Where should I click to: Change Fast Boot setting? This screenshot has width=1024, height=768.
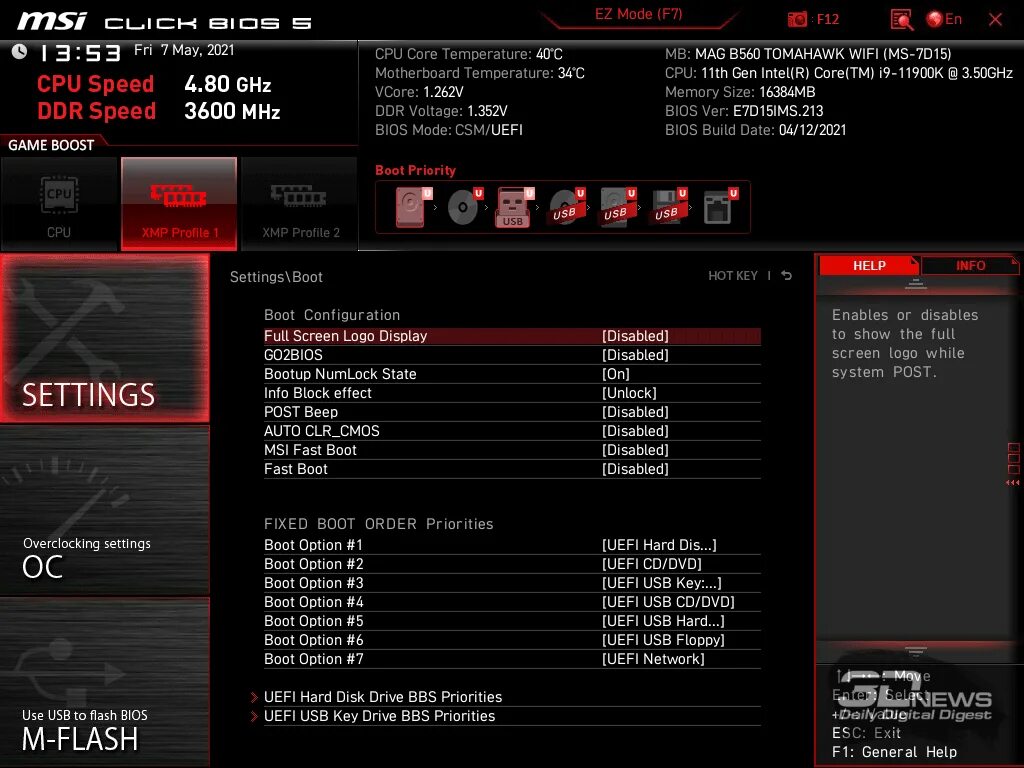coord(512,468)
